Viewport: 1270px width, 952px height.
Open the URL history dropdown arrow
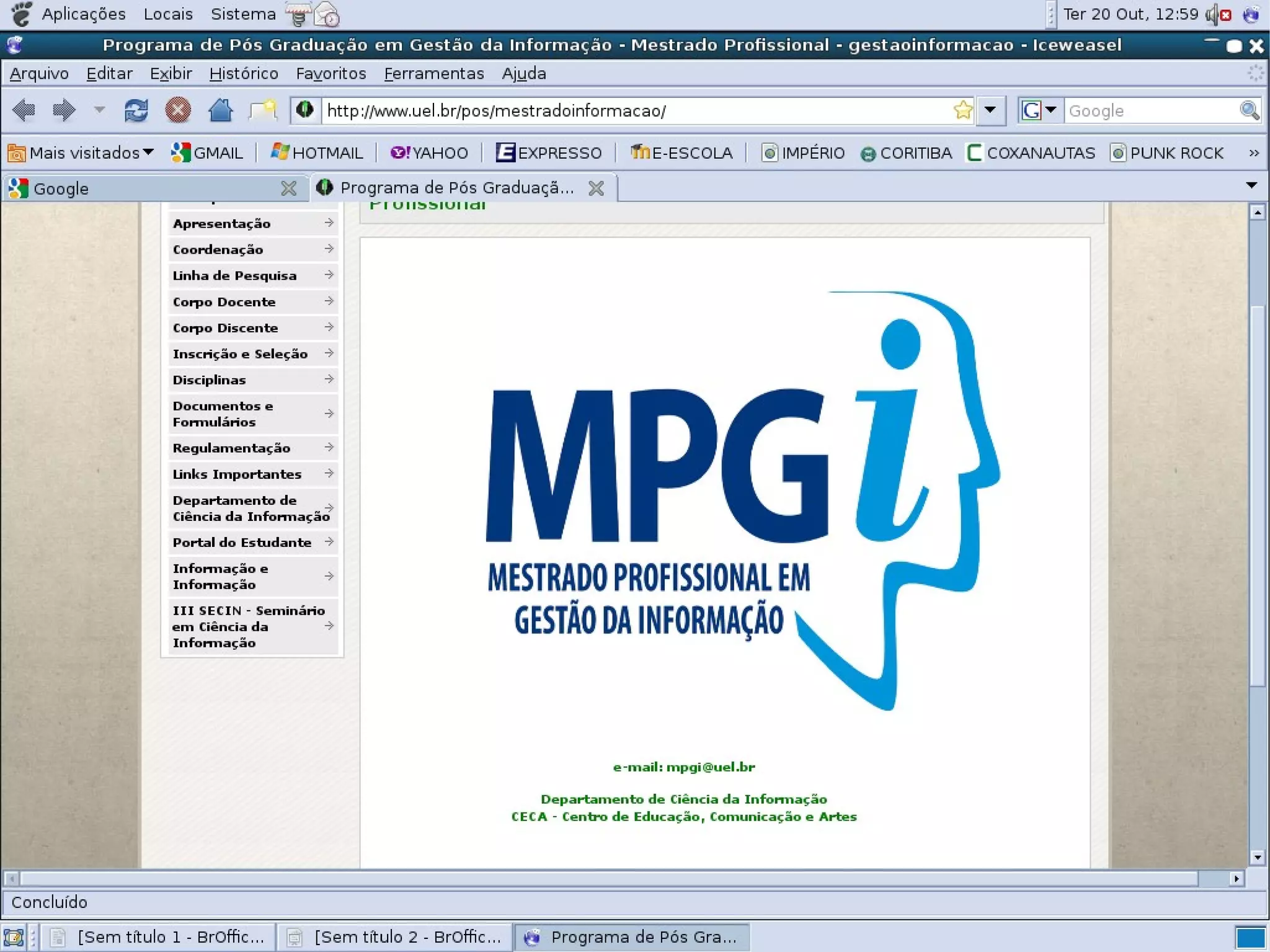(990, 110)
